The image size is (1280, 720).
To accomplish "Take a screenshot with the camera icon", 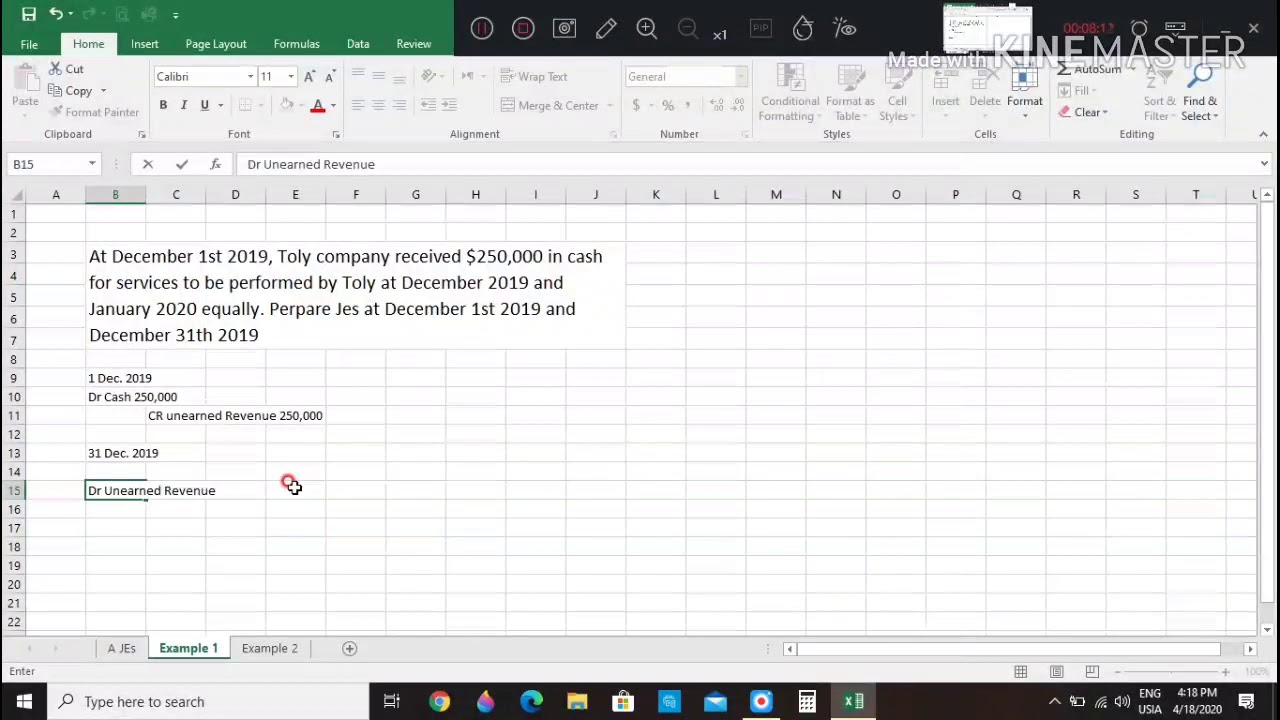I will click(565, 28).
